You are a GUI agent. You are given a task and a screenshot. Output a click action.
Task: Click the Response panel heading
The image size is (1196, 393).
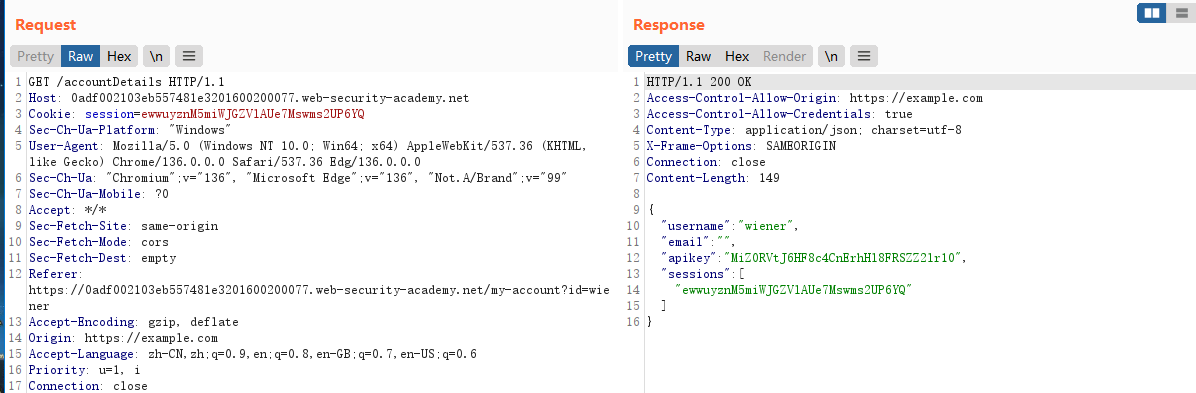point(669,24)
